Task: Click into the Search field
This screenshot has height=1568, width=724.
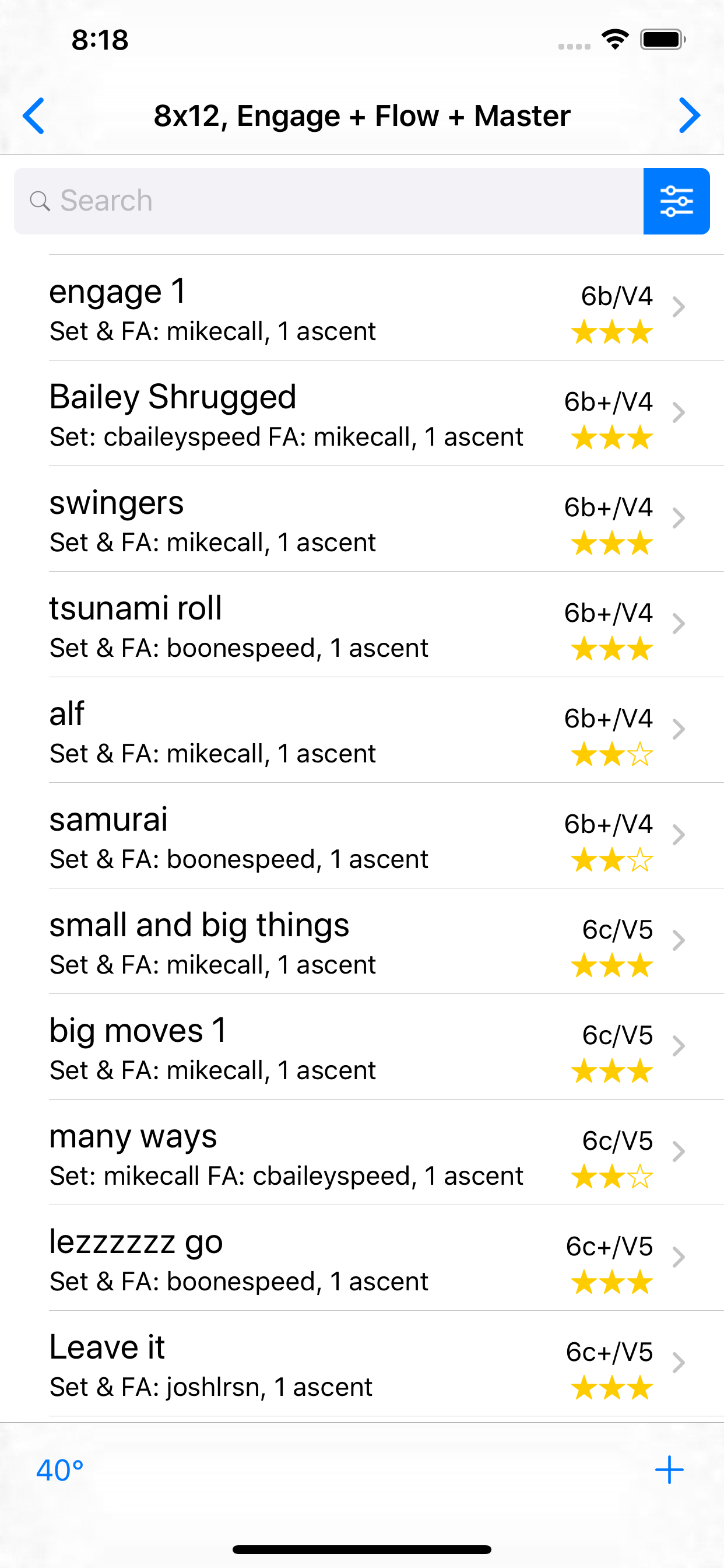Action: (329, 201)
